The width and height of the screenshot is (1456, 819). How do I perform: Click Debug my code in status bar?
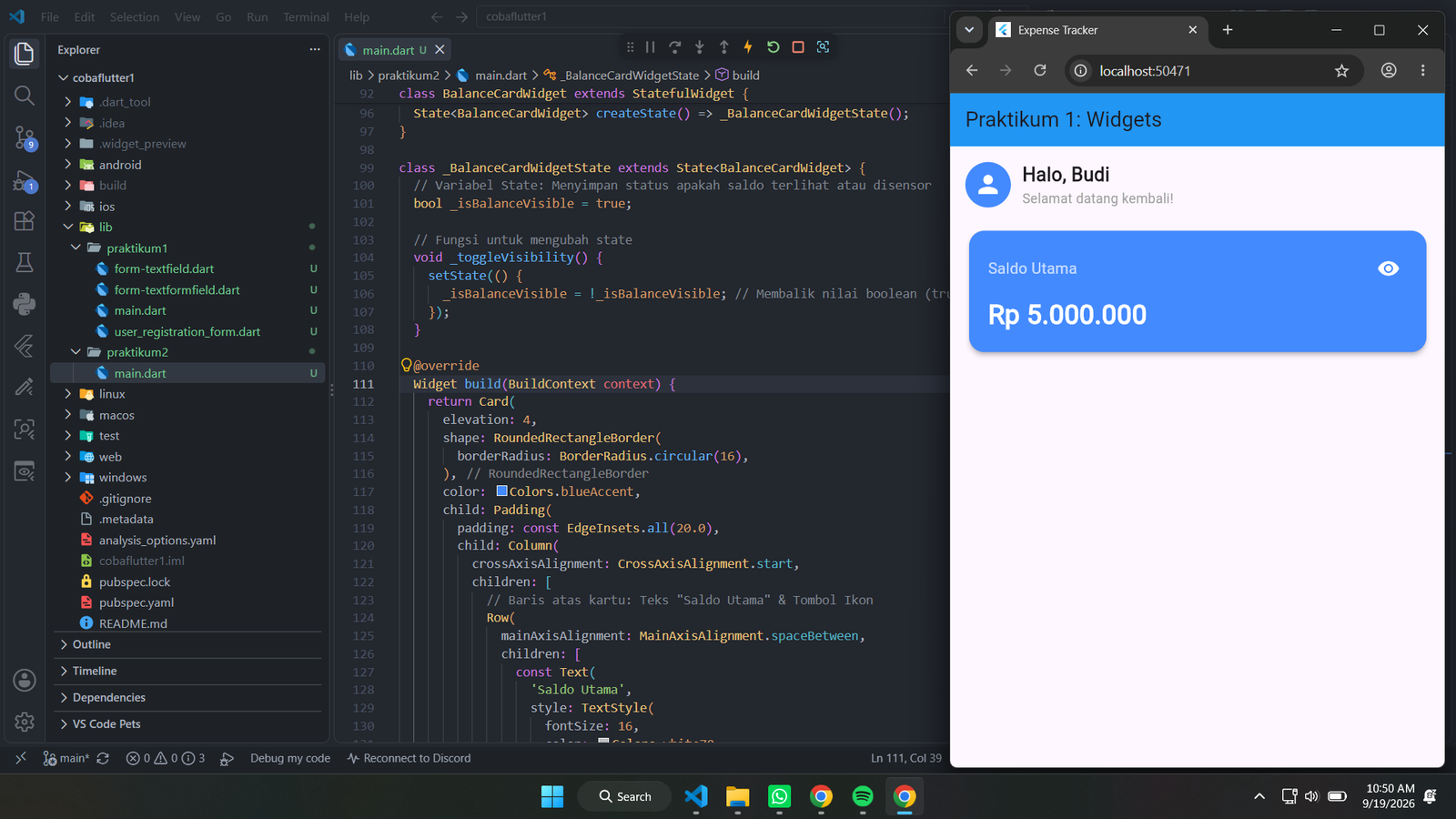click(x=290, y=758)
